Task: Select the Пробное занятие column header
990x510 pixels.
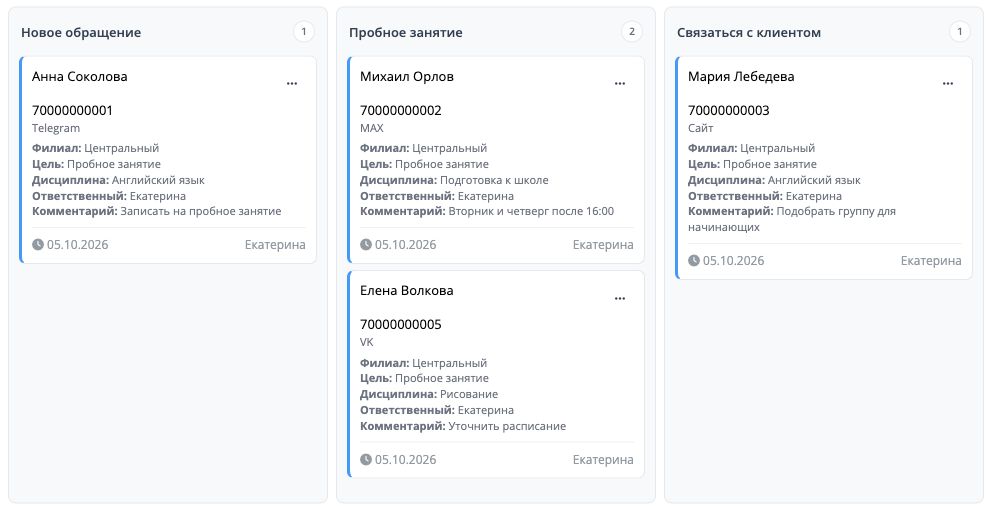Action: tap(405, 33)
